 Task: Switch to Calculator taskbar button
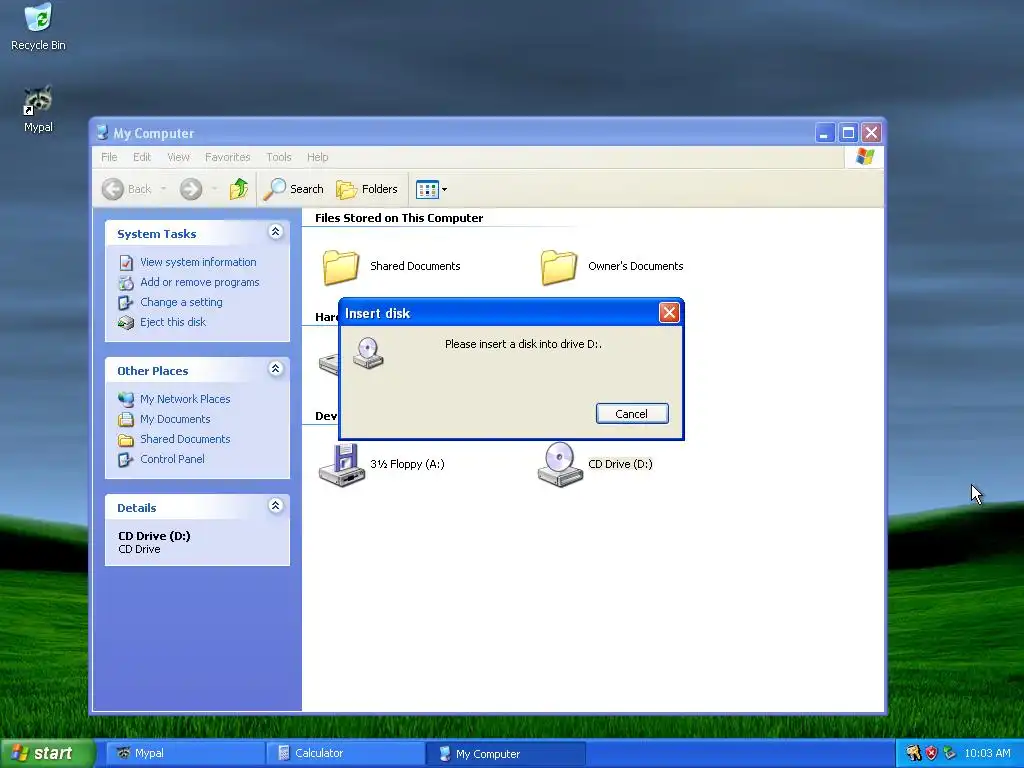(x=345, y=754)
